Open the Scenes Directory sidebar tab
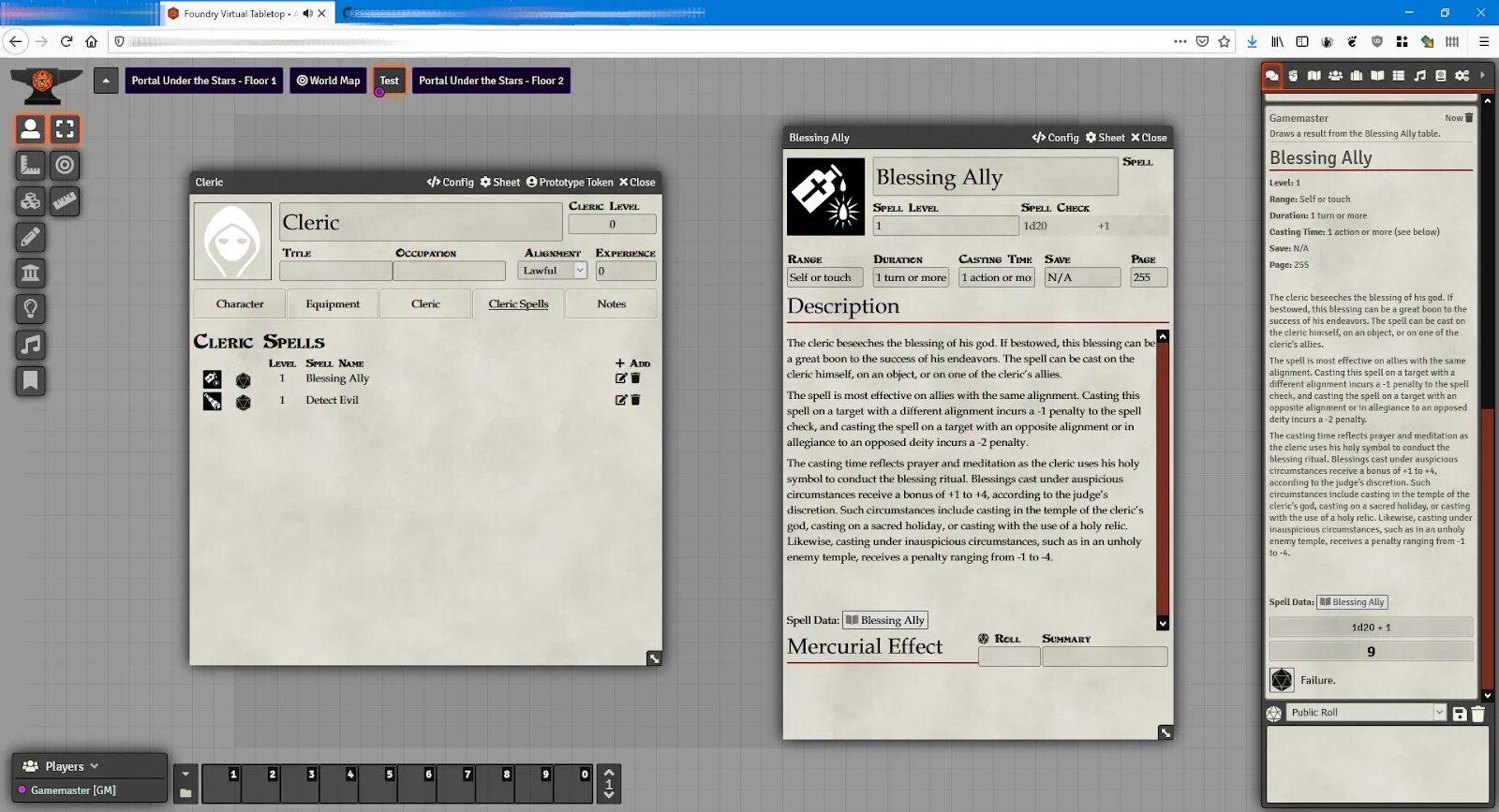Image resolution: width=1499 pixels, height=812 pixels. [x=1314, y=76]
